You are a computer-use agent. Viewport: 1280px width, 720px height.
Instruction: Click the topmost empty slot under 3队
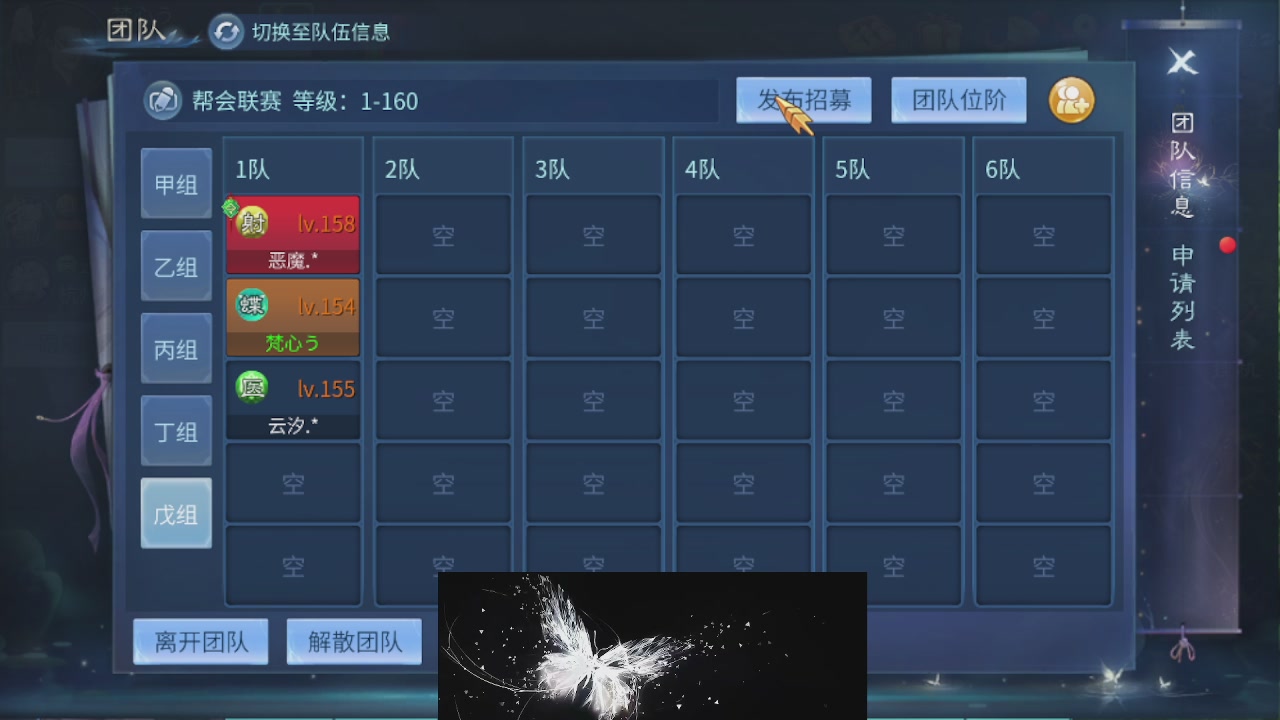[593, 235]
